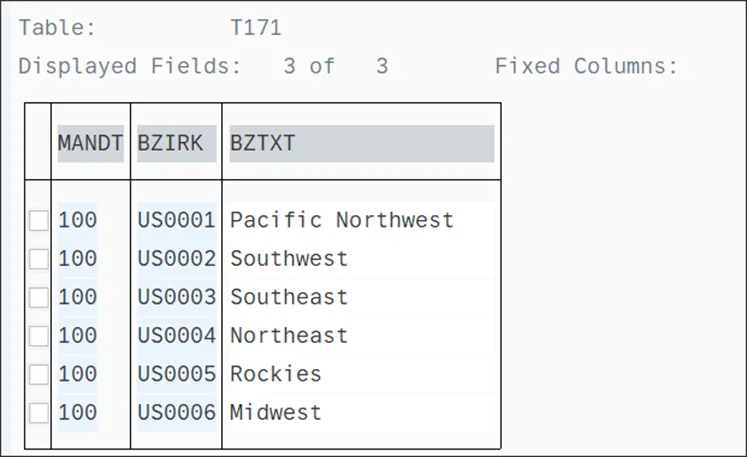Select the Southwest text cell
747x457 pixels.
click(x=289, y=259)
